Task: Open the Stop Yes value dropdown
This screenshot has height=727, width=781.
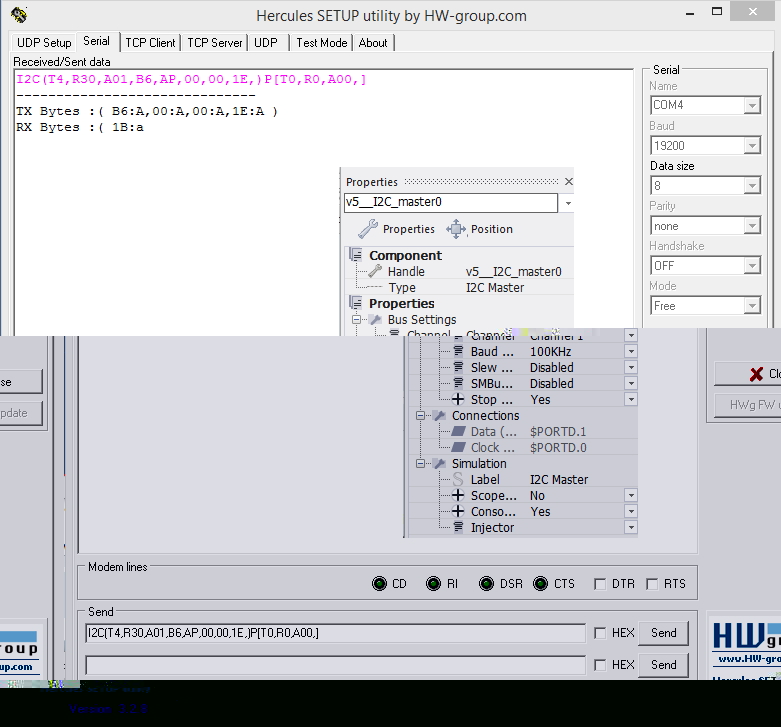Action: [631, 399]
